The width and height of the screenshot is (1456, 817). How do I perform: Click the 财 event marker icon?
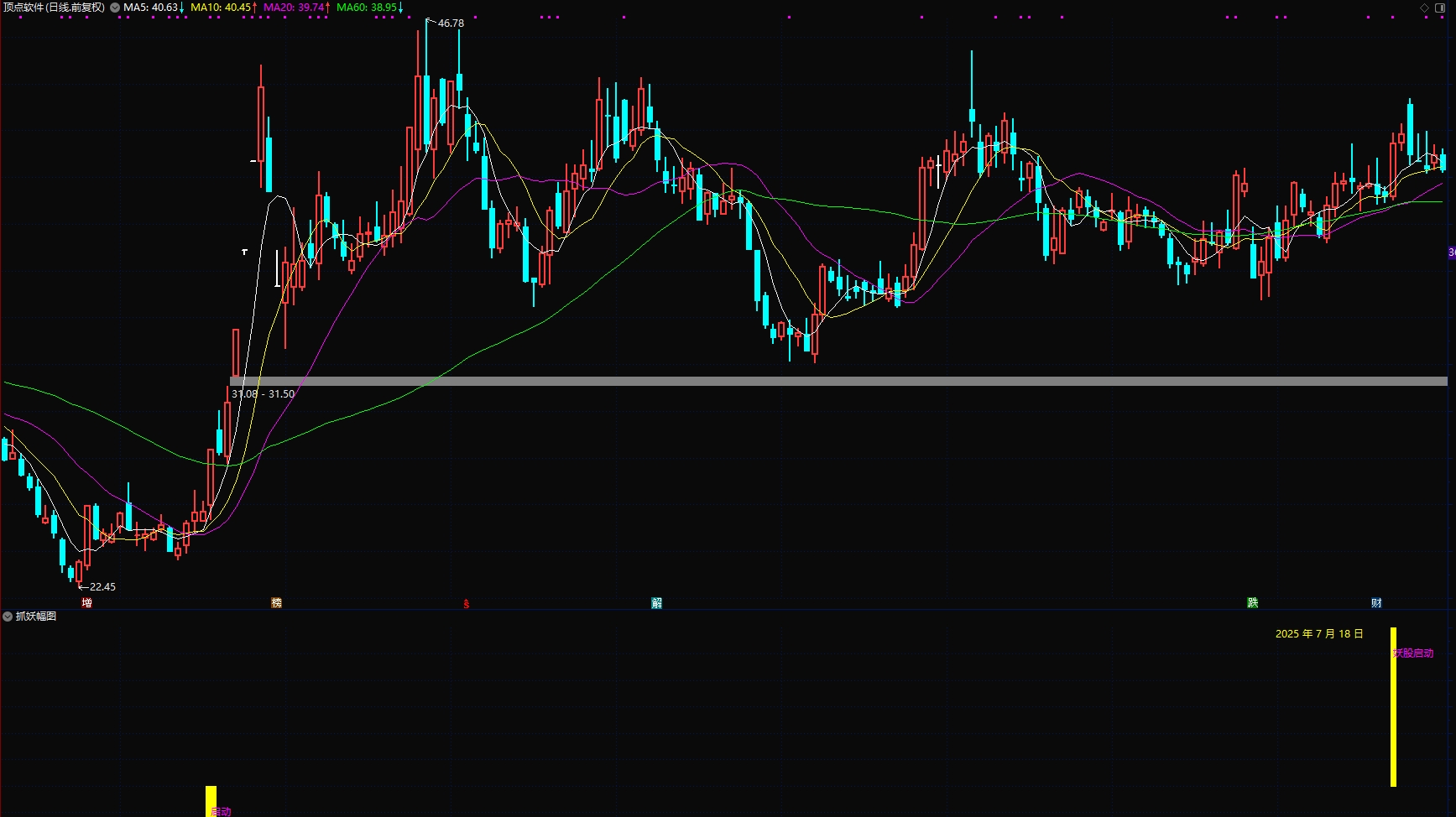pyautogui.click(x=1376, y=603)
